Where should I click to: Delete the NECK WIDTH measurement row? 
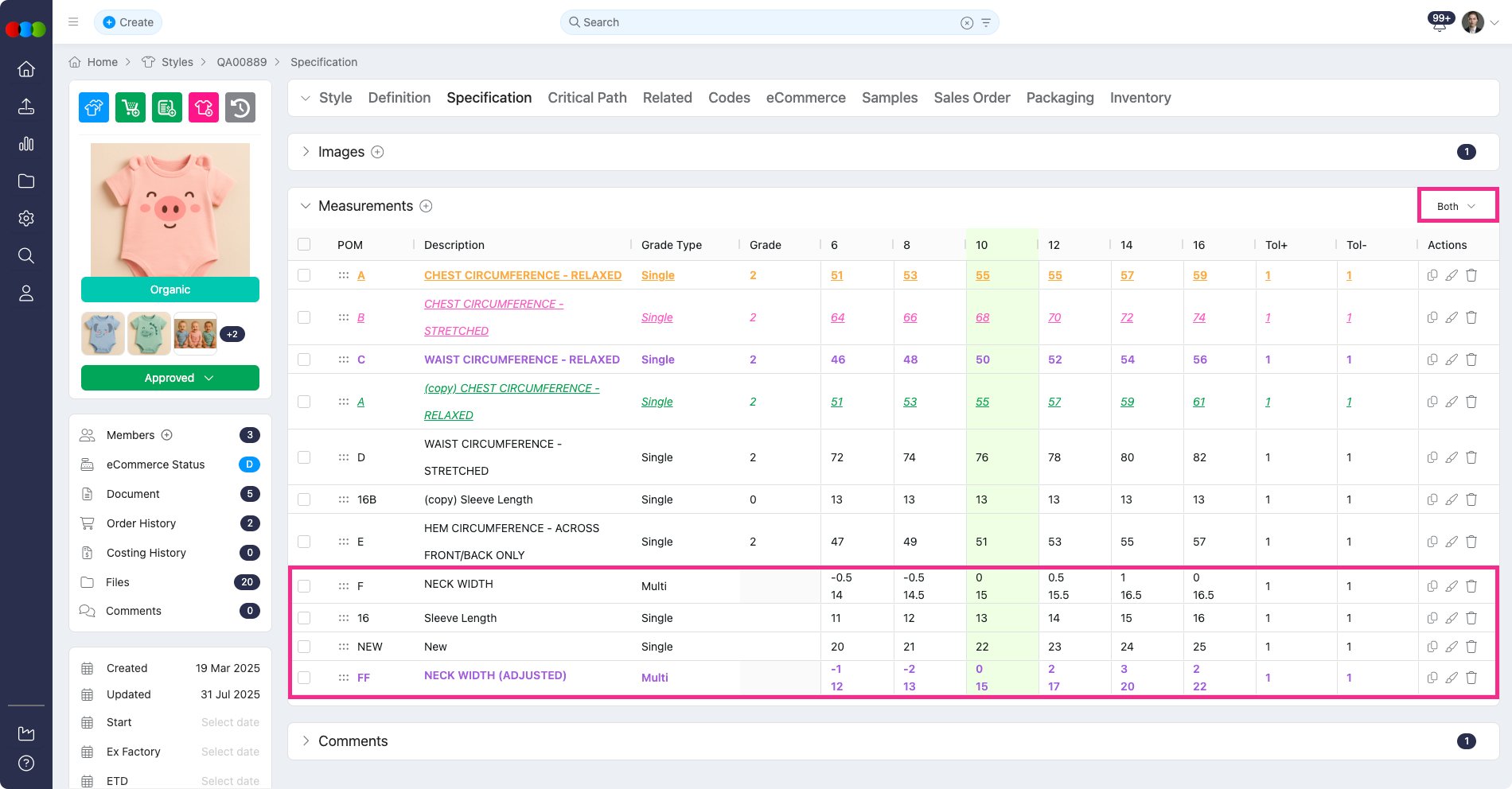(x=1471, y=586)
